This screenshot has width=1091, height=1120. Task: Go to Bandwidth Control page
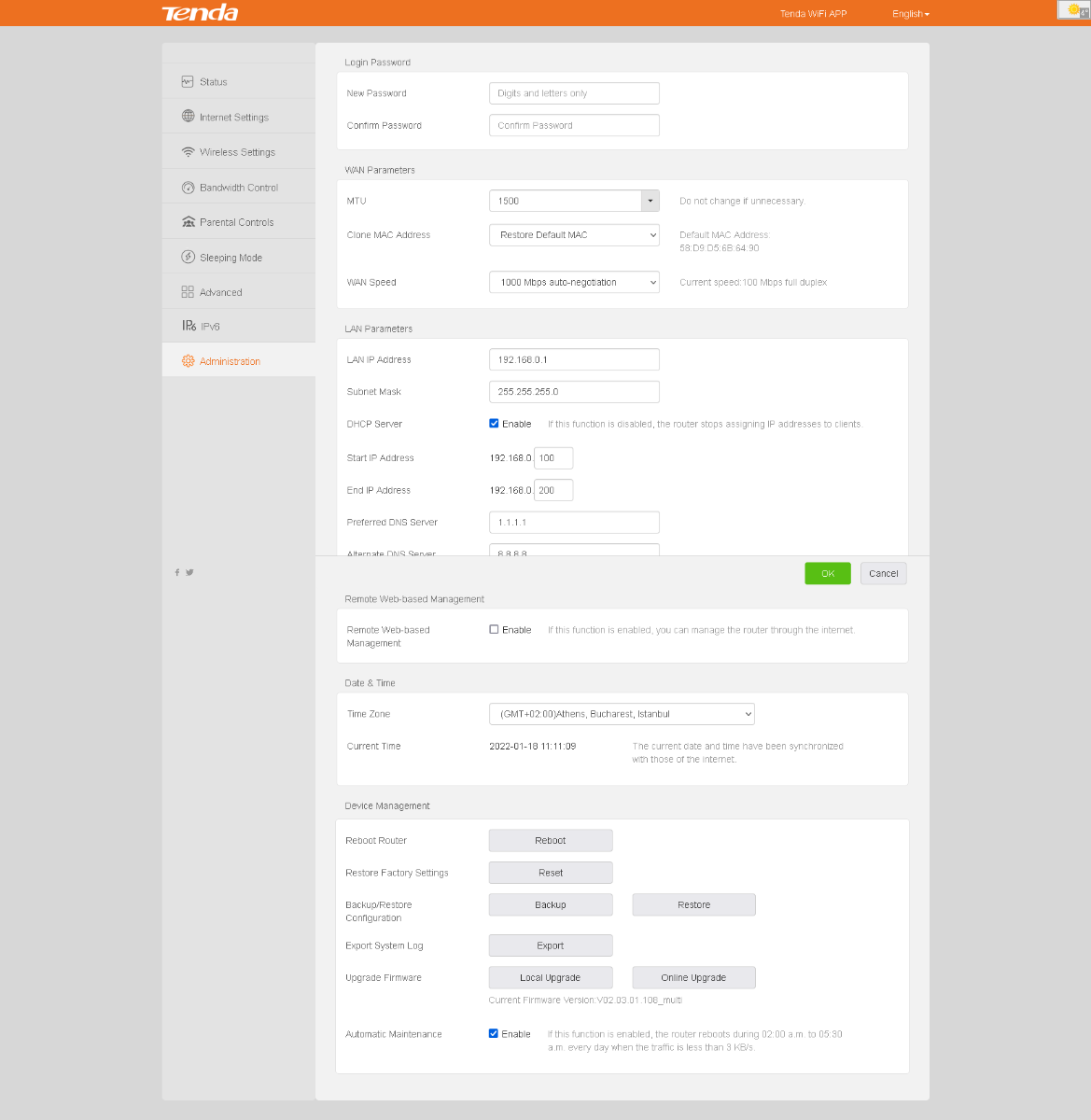click(239, 187)
